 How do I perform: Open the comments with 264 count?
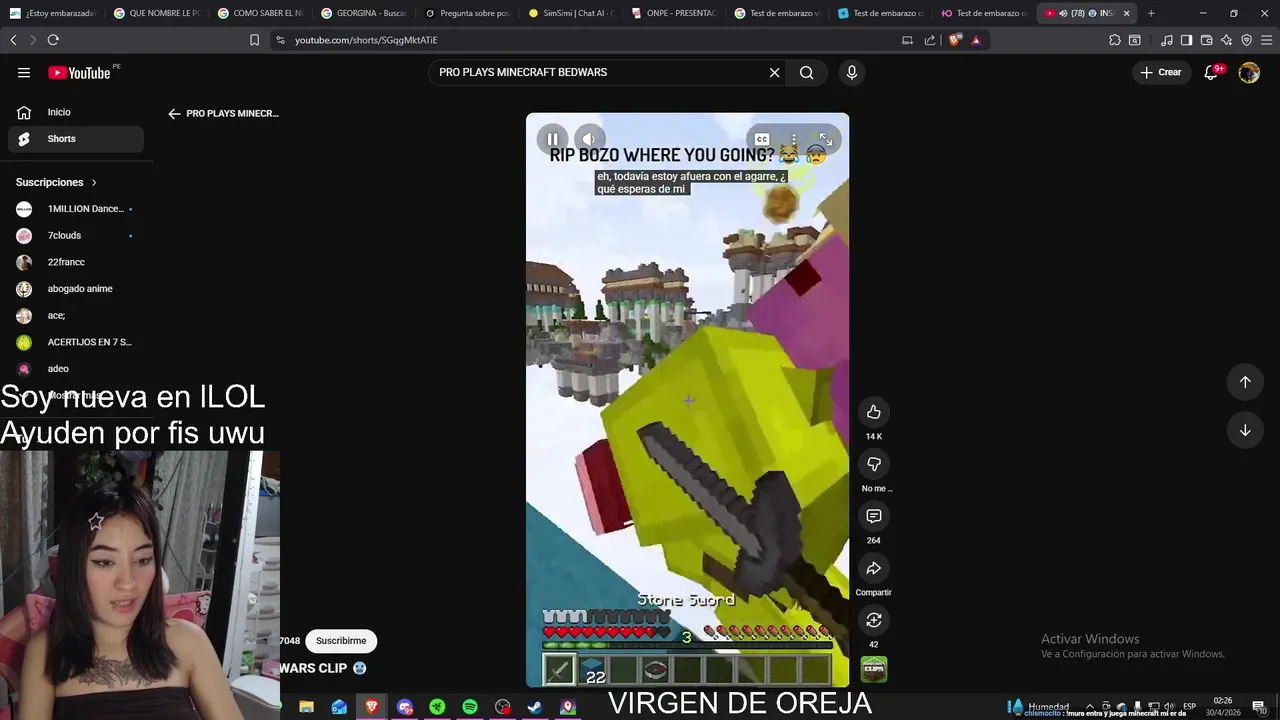(x=873, y=516)
